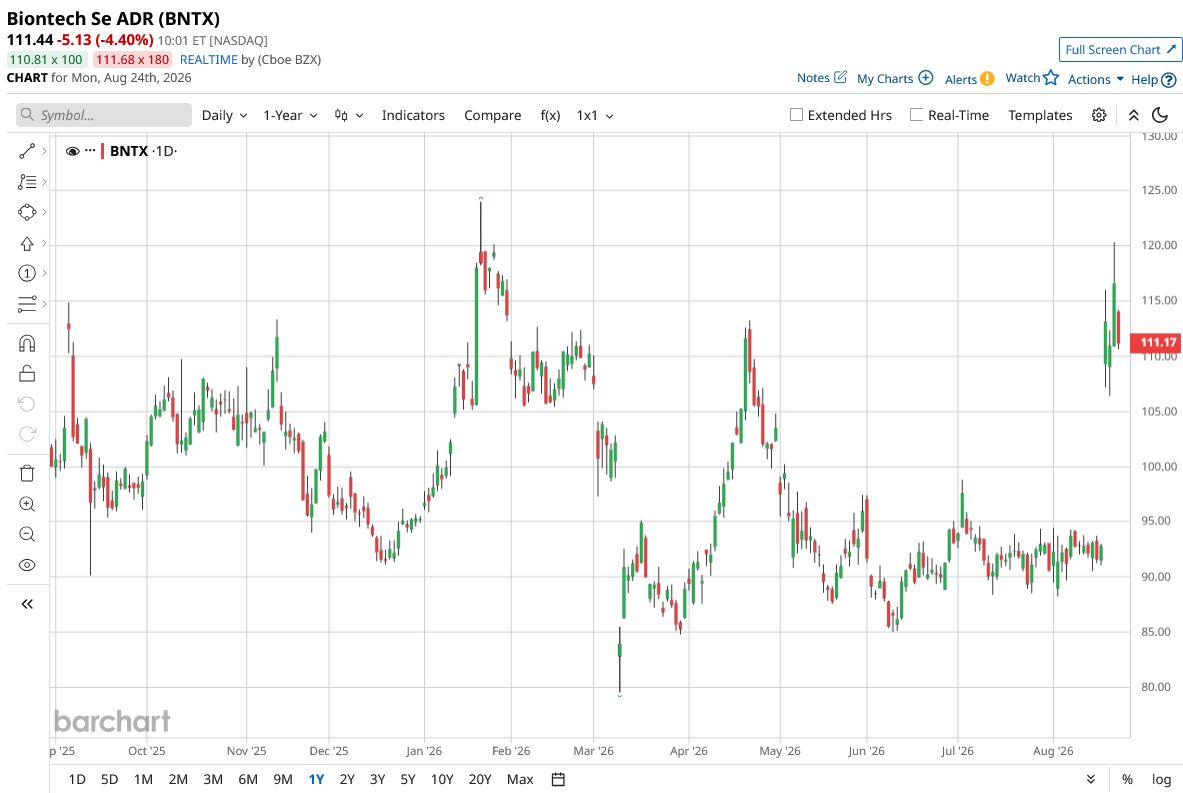Expand the Actions dropdown
The width and height of the screenshot is (1183, 793).
click(1095, 79)
